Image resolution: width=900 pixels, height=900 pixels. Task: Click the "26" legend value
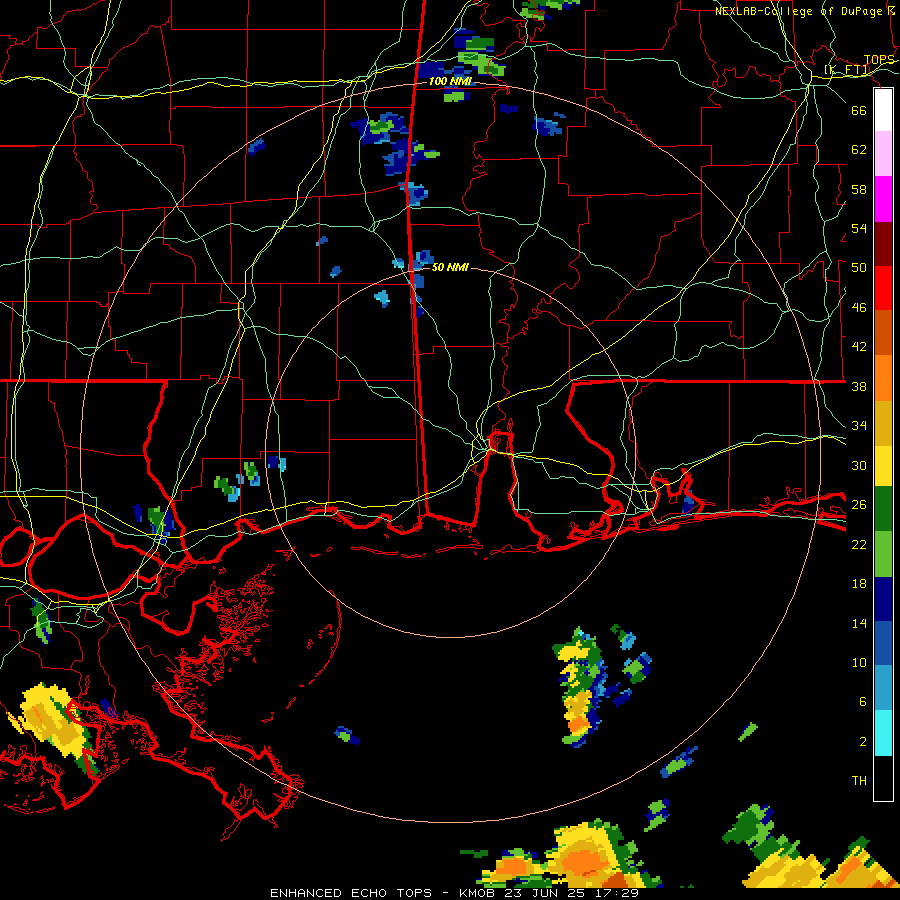(x=859, y=505)
